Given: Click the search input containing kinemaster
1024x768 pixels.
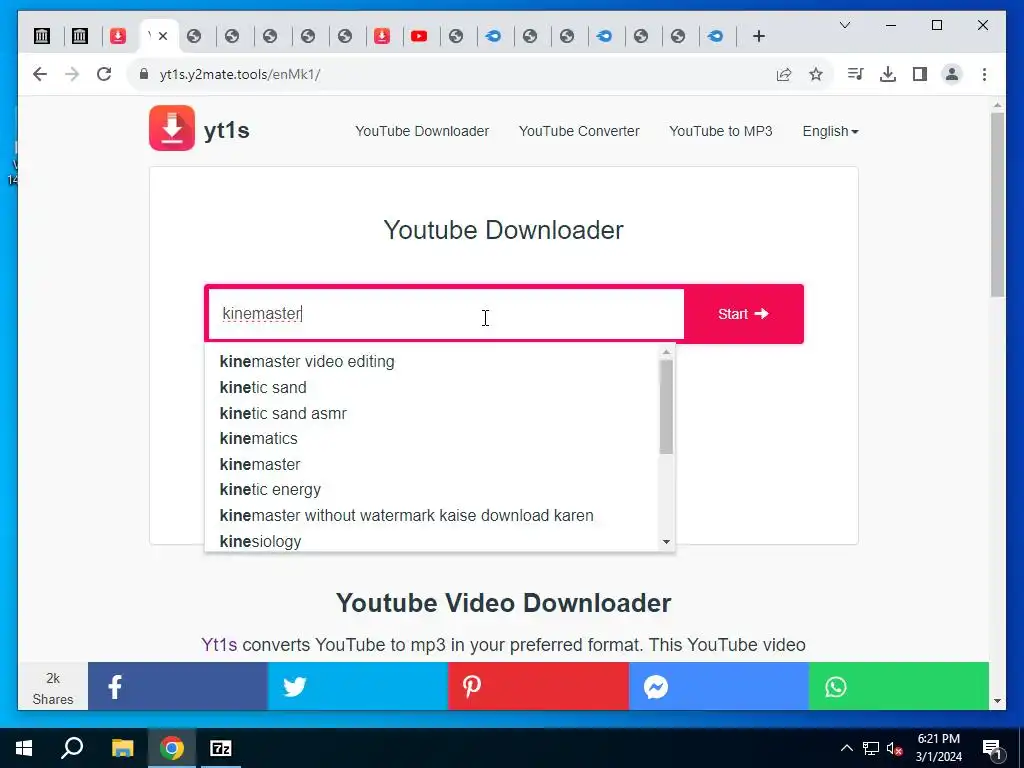Looking at the screenshot, I should 446,314.
